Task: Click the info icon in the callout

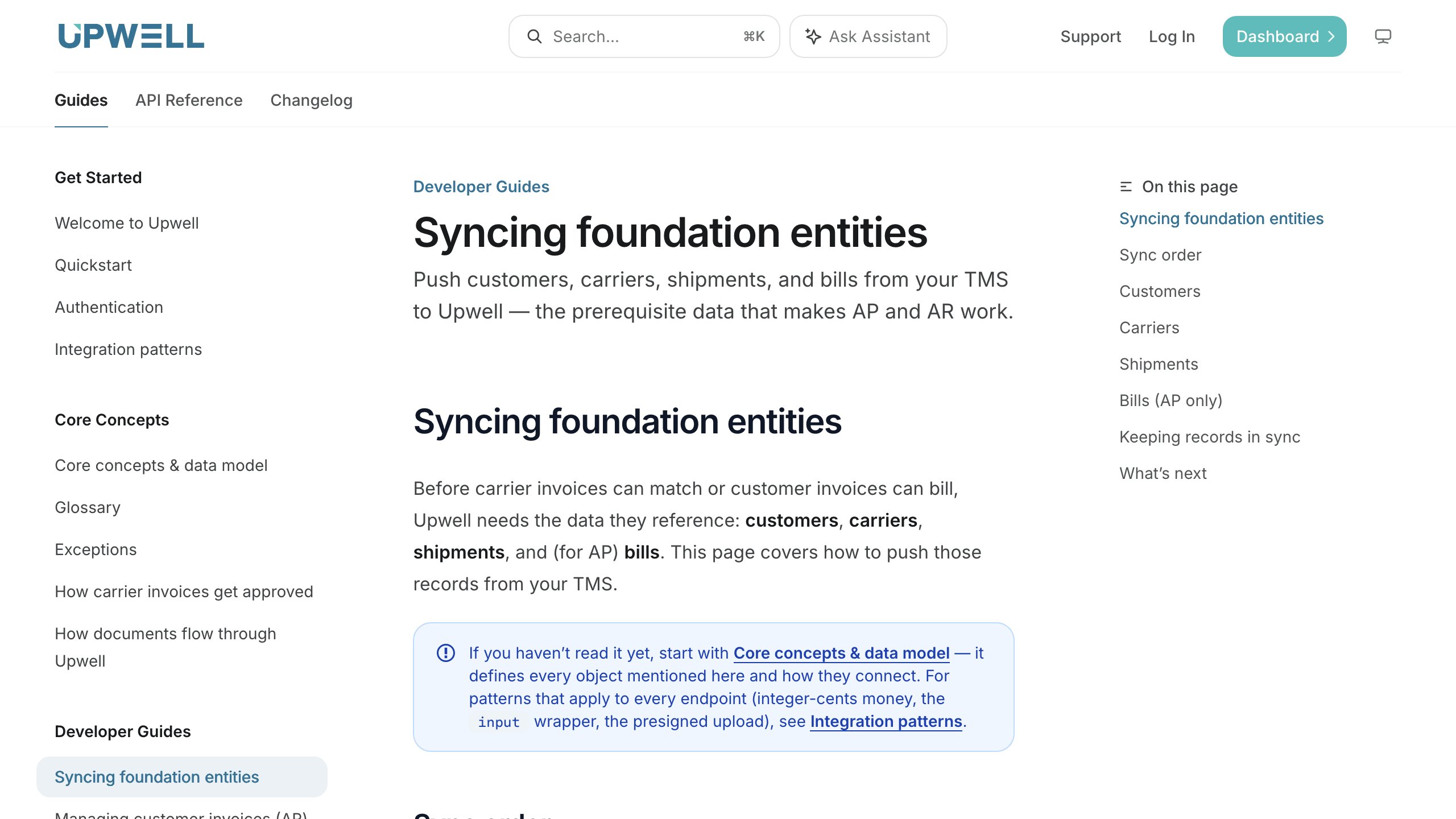Action: point(445,652)
